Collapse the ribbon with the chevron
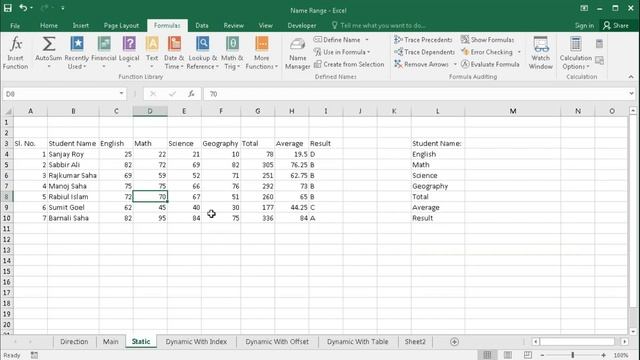This screenshot has height=360, width=640. pos(631,77)
